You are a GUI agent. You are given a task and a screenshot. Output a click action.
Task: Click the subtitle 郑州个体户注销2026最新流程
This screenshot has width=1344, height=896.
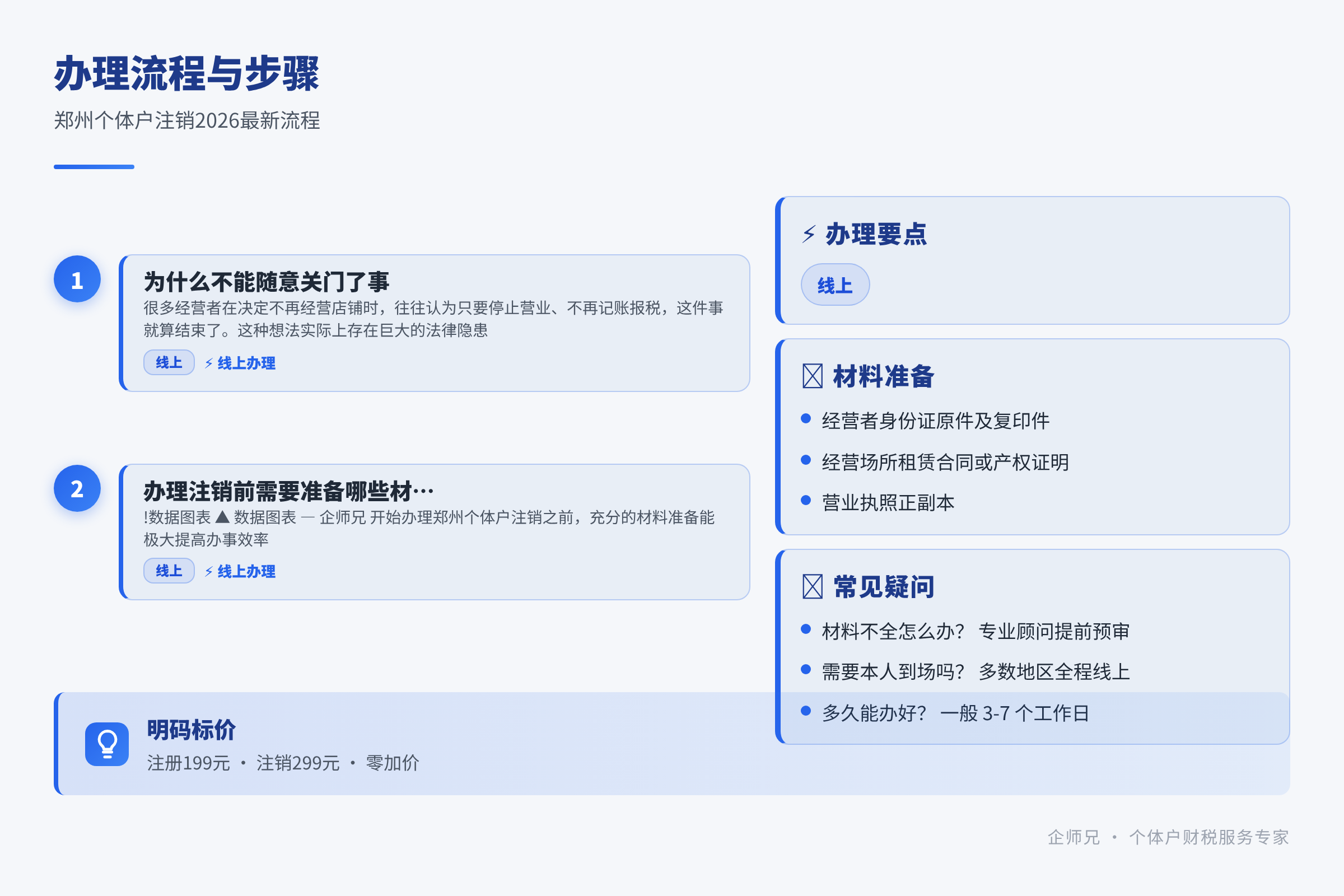187,120
